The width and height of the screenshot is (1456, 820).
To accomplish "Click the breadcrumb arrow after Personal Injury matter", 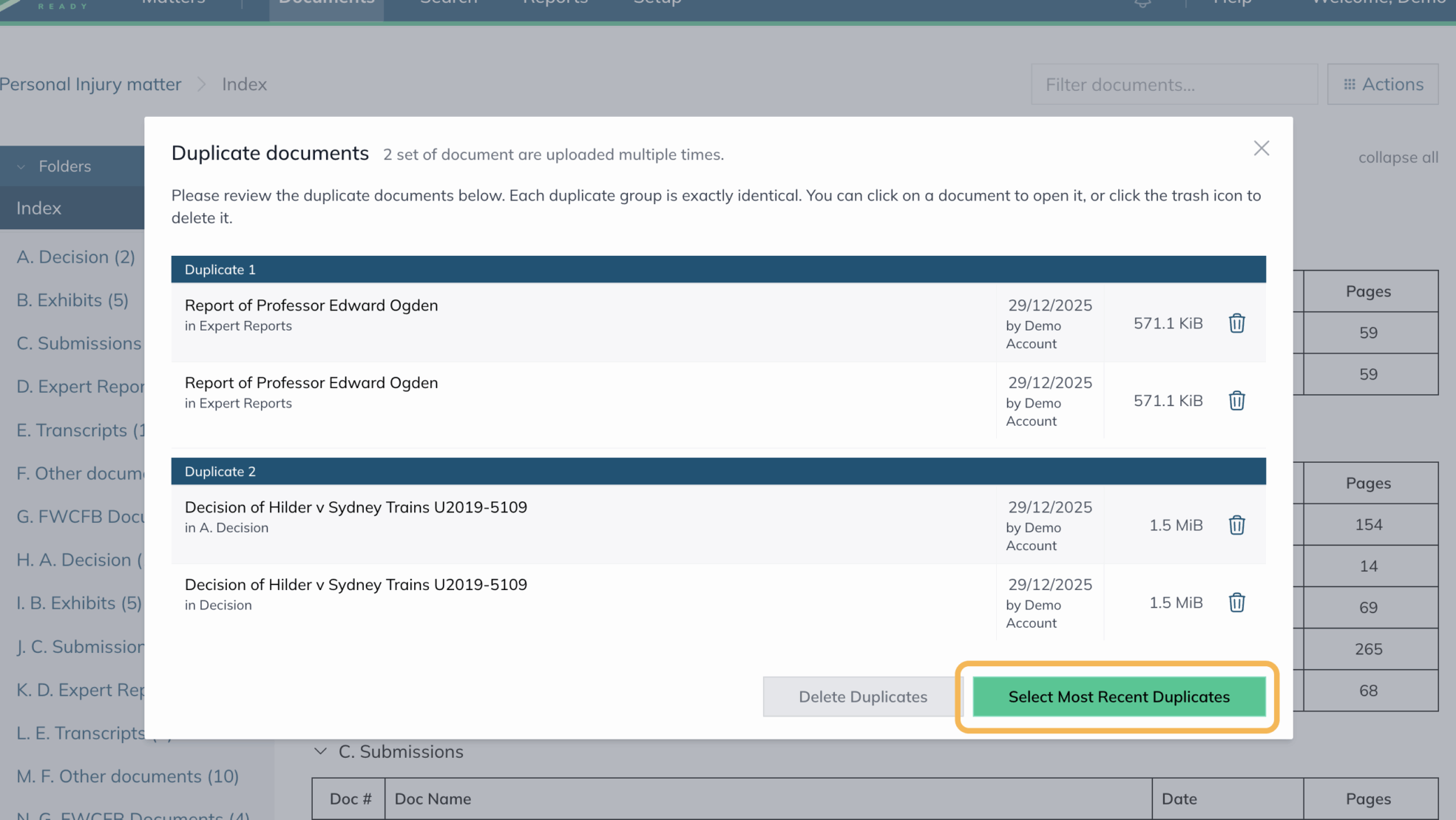I will click(201, 84).
